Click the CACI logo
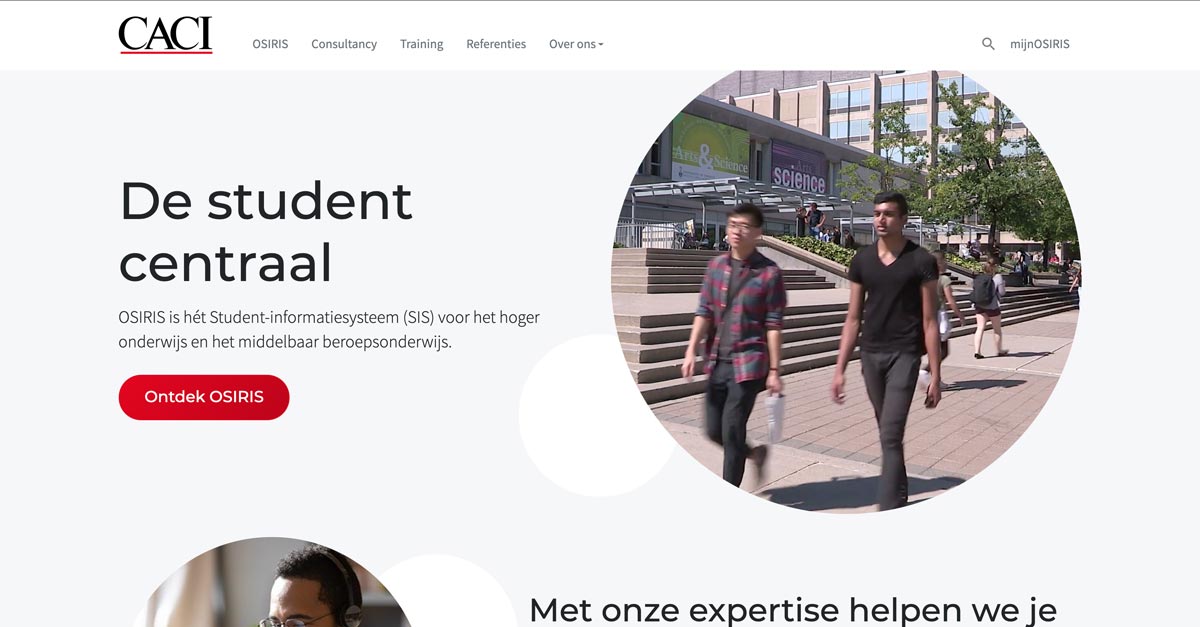Image resolution: width=1200 pixels, height=627 pixels. tap(165, 35)
